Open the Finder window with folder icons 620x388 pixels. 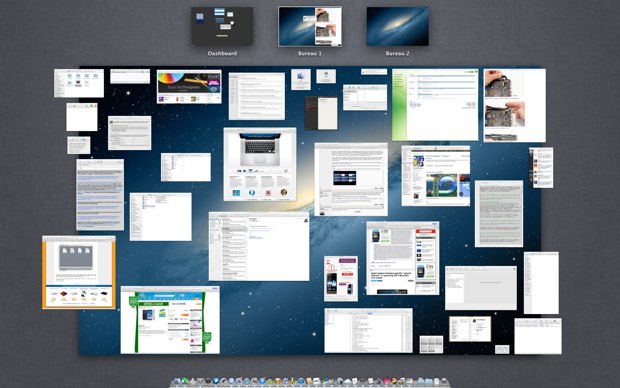click(x=79, y=83)
